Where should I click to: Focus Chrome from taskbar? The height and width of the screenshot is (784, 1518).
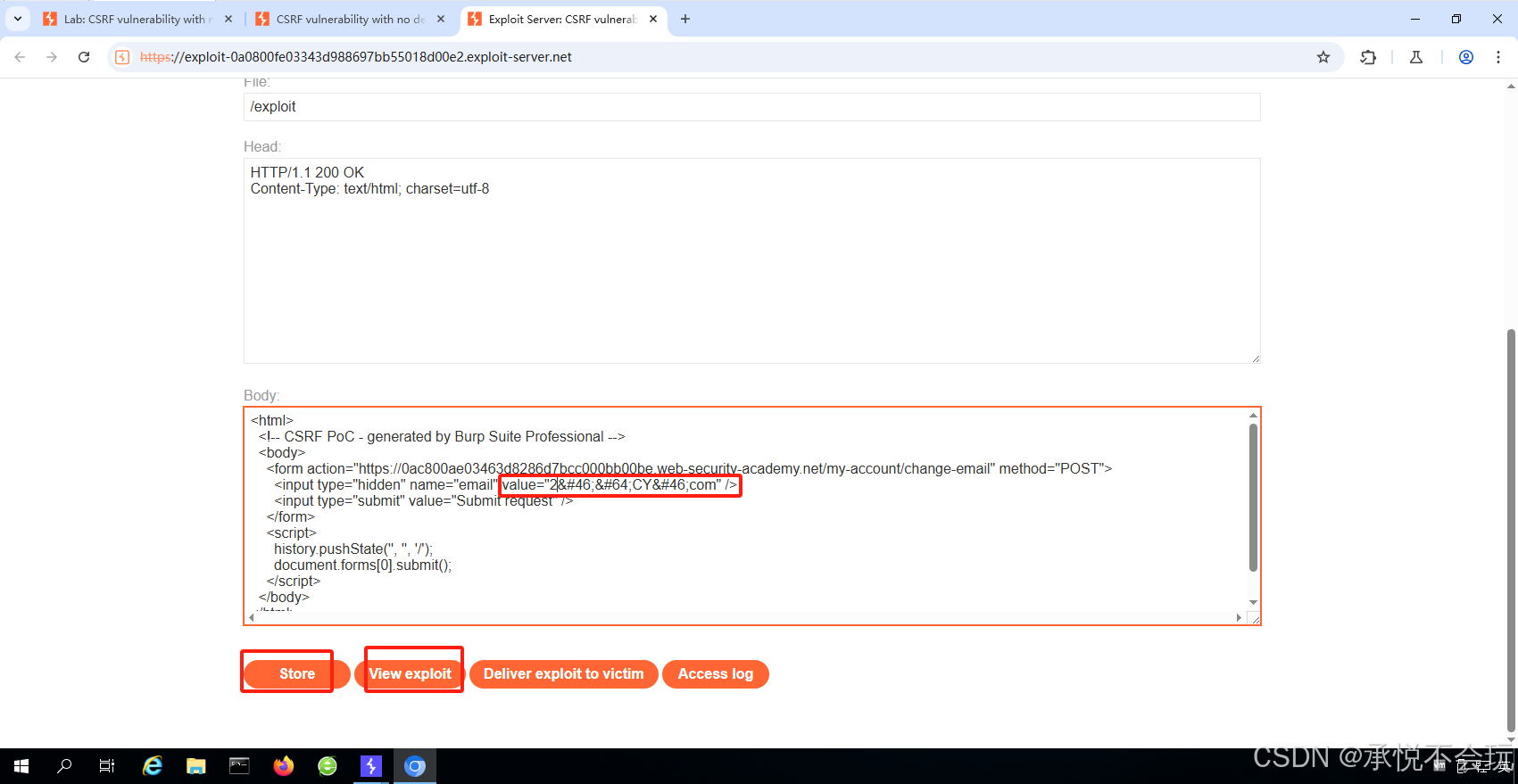coord(415,766)
